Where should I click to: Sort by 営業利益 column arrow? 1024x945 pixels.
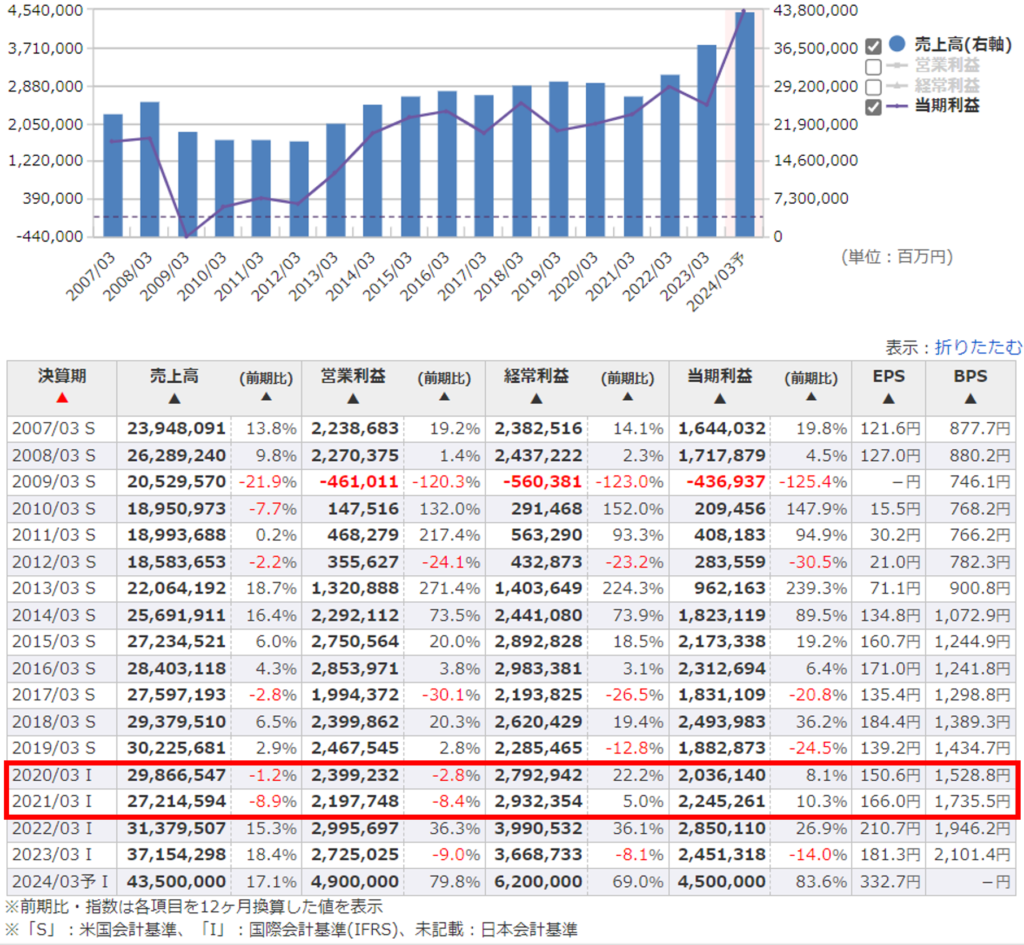pyautogui.click(x=352, y=398)
